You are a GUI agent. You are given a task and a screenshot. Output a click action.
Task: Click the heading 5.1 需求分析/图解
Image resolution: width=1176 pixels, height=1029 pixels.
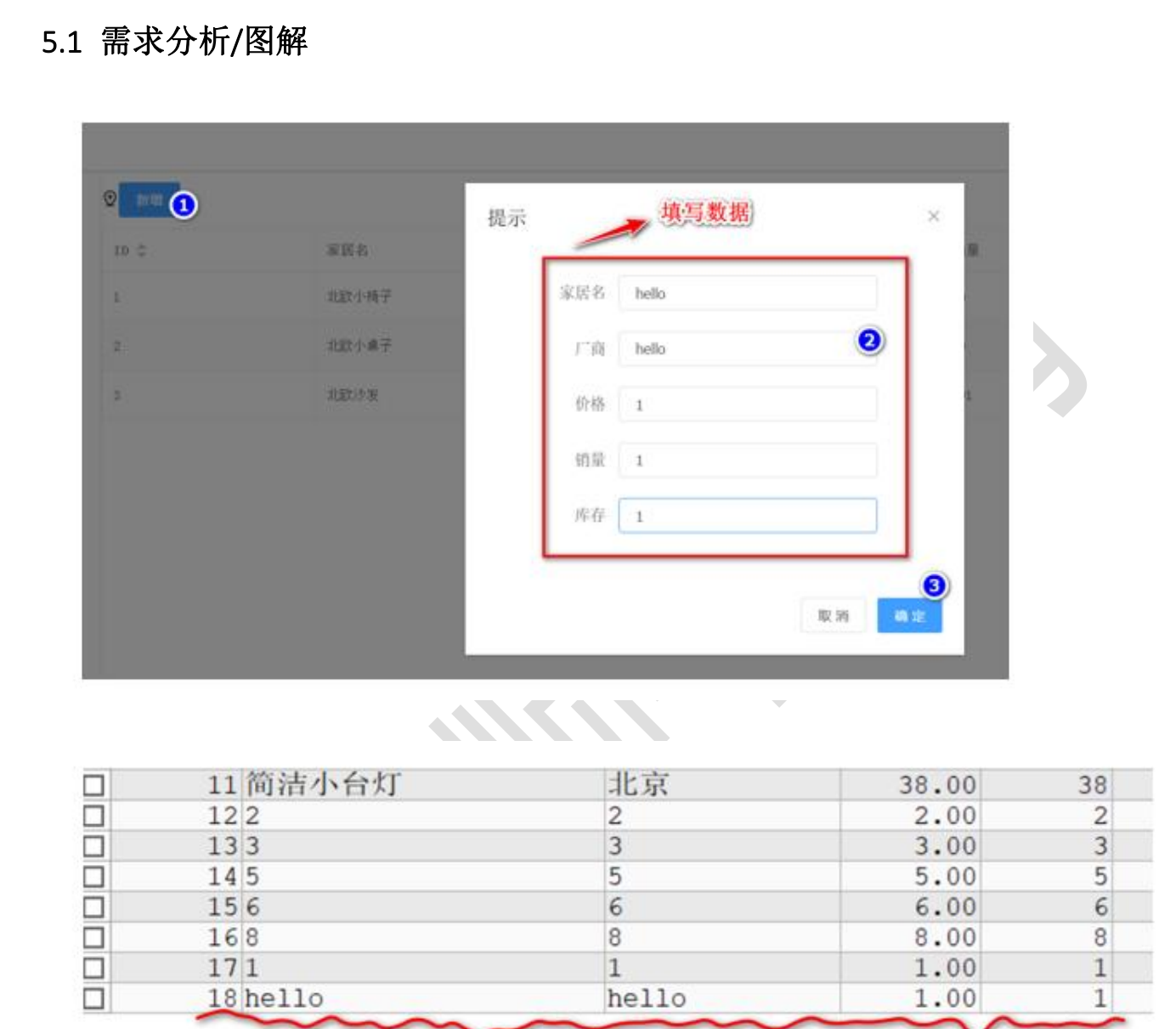coord(174,41)
